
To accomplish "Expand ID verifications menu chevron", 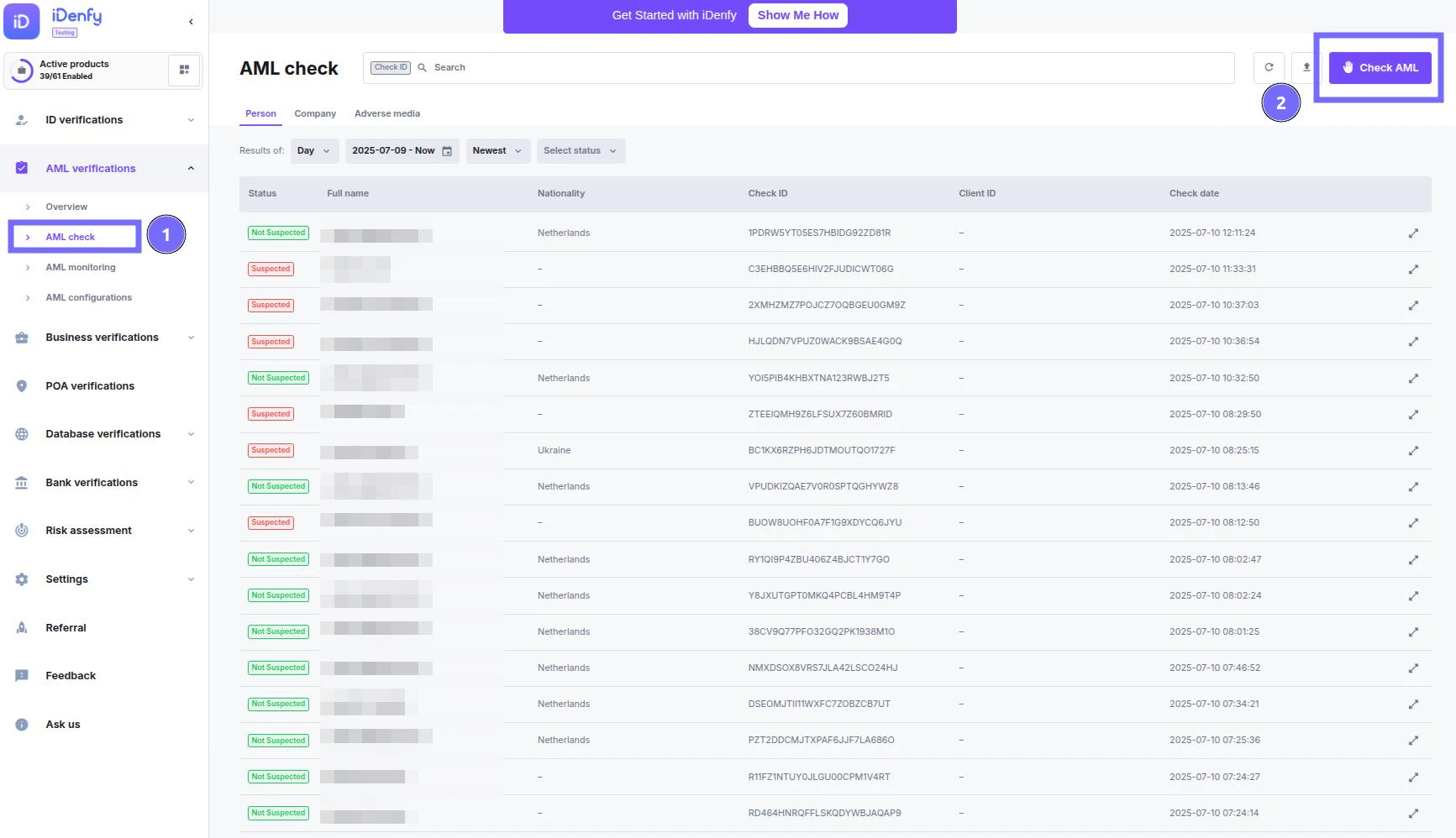I will click(191, 120).
